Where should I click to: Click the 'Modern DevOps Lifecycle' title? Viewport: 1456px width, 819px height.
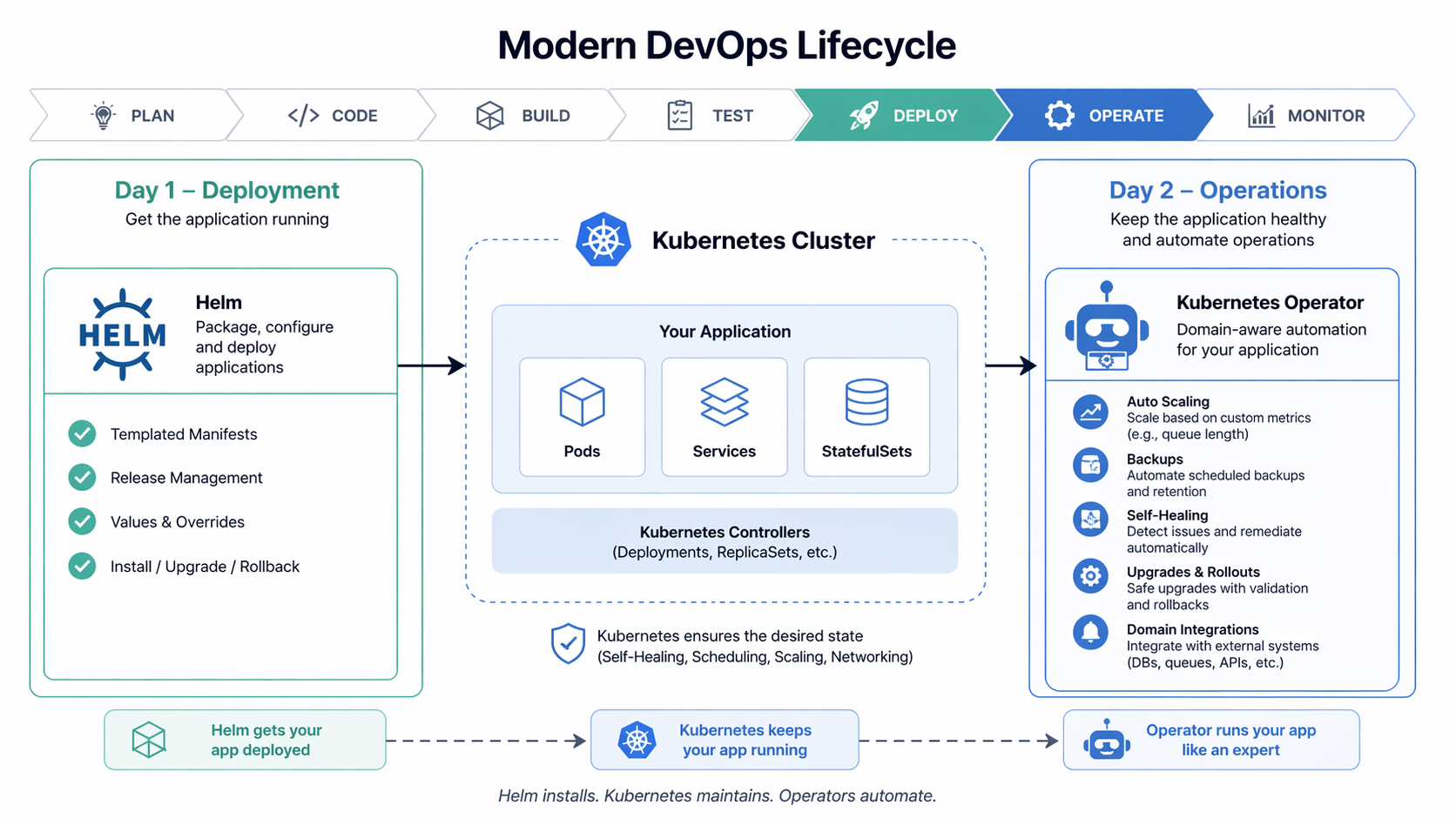pos(727,46)
